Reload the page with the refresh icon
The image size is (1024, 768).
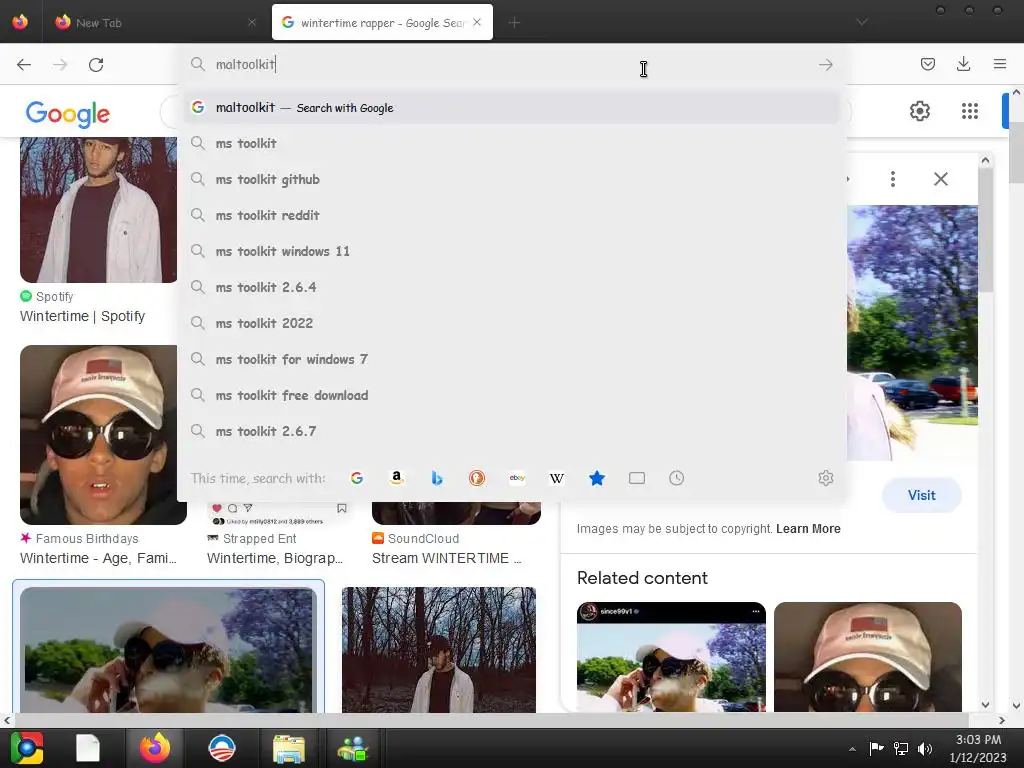click(96, 65)
